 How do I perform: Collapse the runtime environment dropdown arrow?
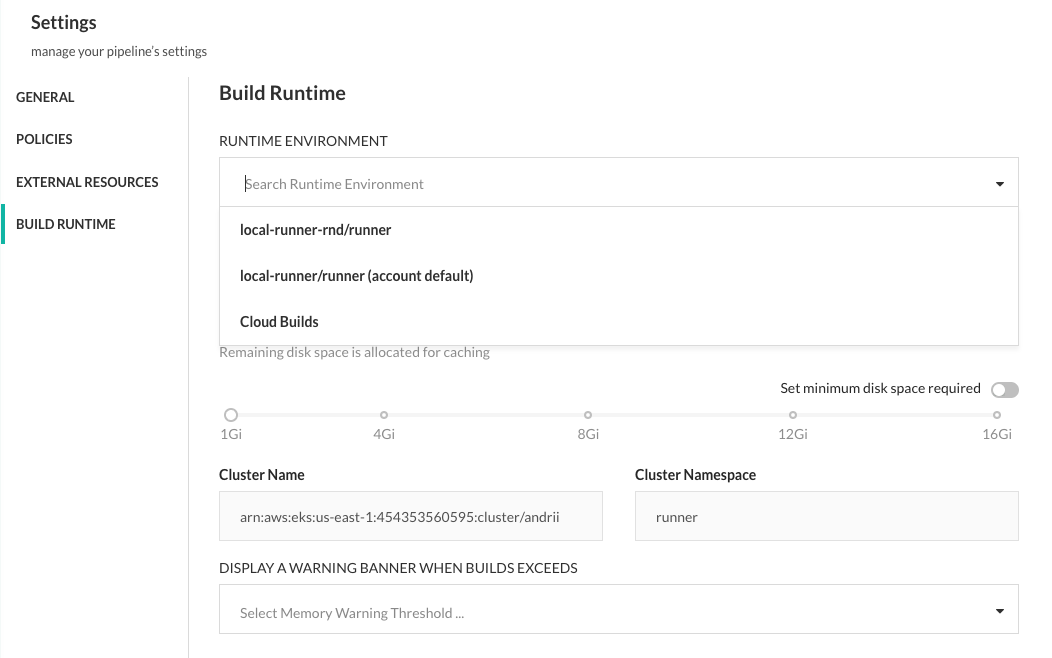(999, 184)
